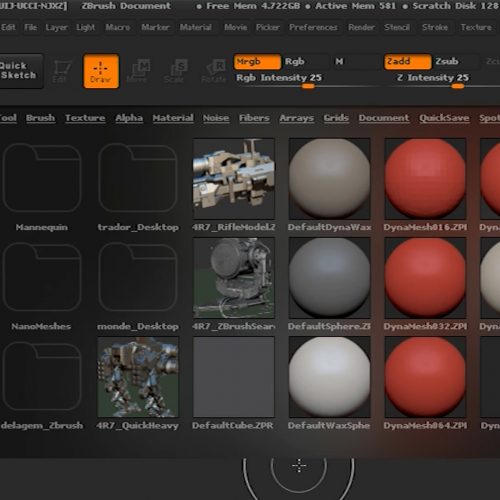Open the delagem_Zbrush folder
This screenshot has height=500, width=500.
[x=42, y=376]
